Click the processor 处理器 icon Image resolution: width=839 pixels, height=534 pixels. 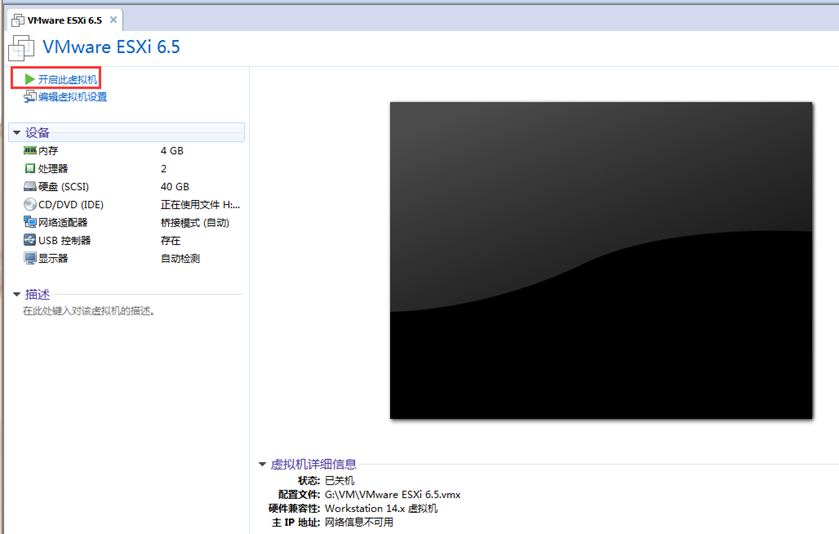[x=30, y=169]
